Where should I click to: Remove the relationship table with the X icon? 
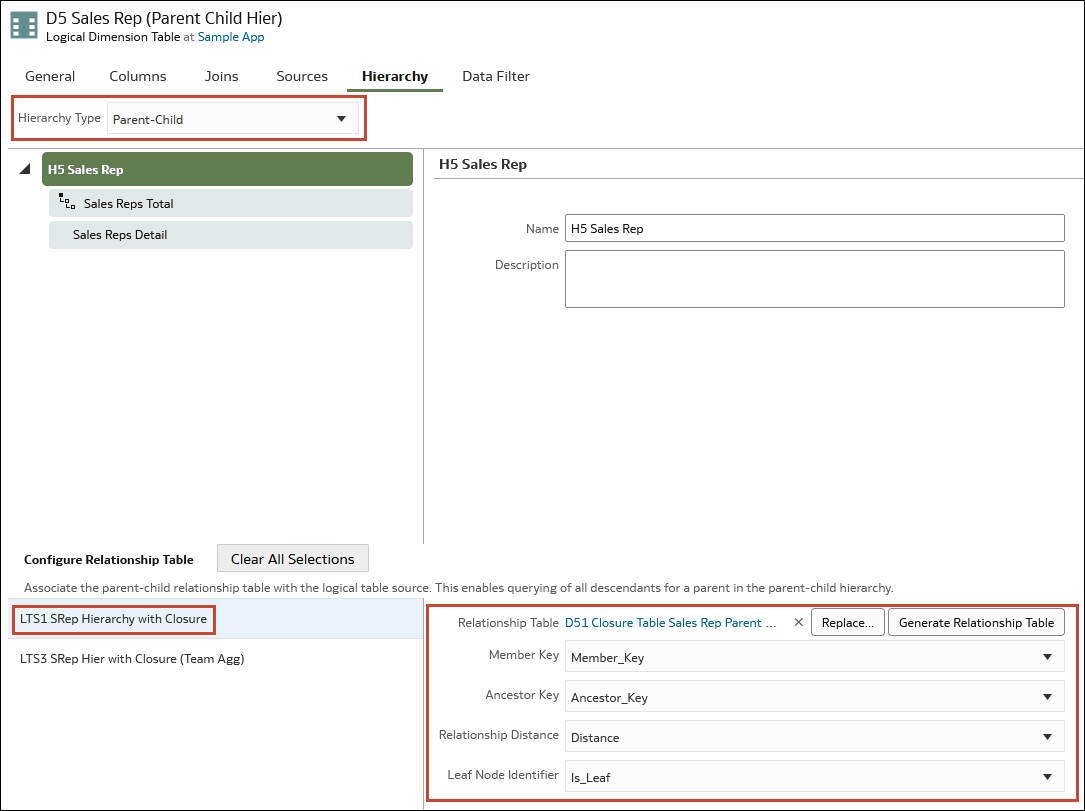798,622
